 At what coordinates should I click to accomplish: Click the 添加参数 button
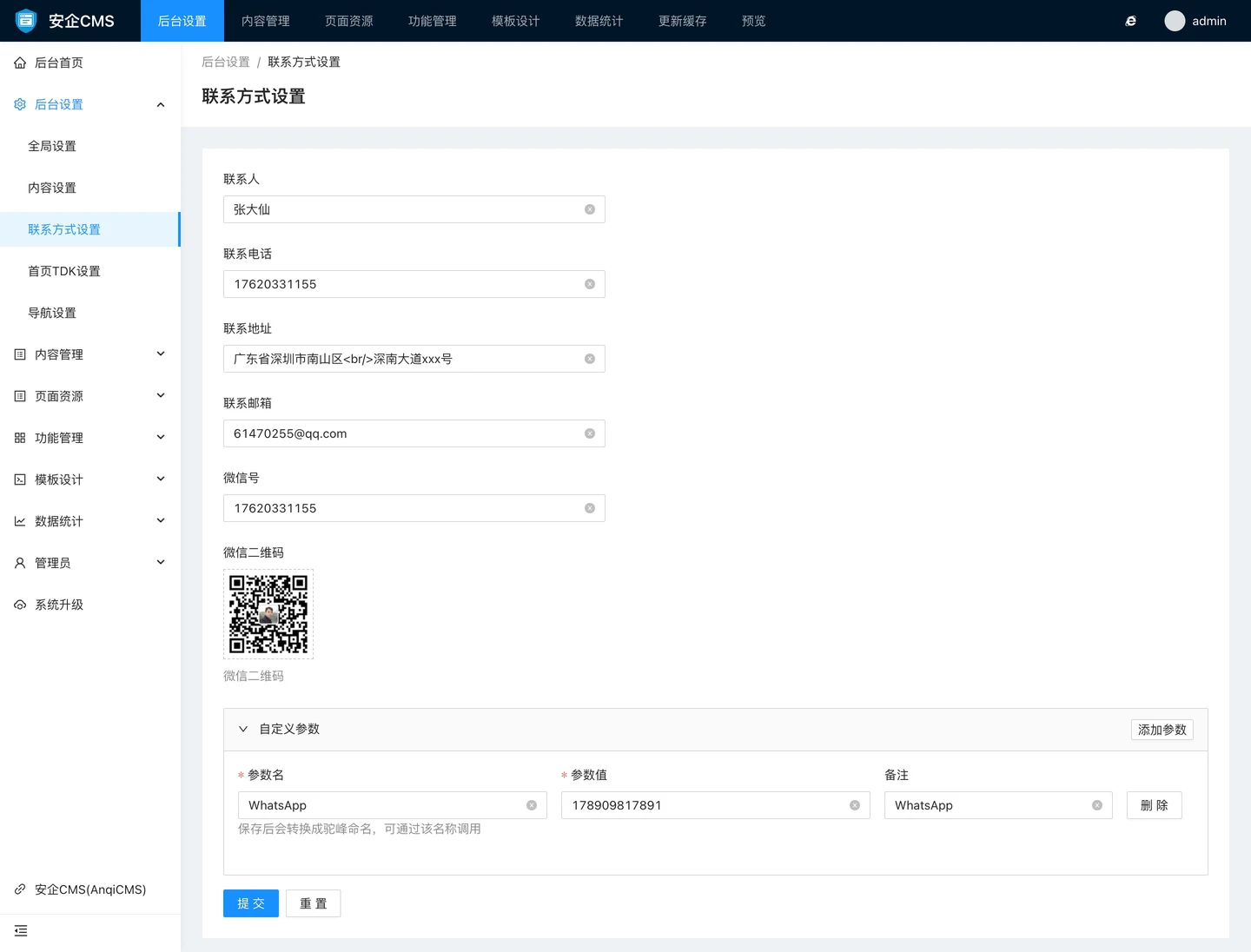pos(1162,730)
